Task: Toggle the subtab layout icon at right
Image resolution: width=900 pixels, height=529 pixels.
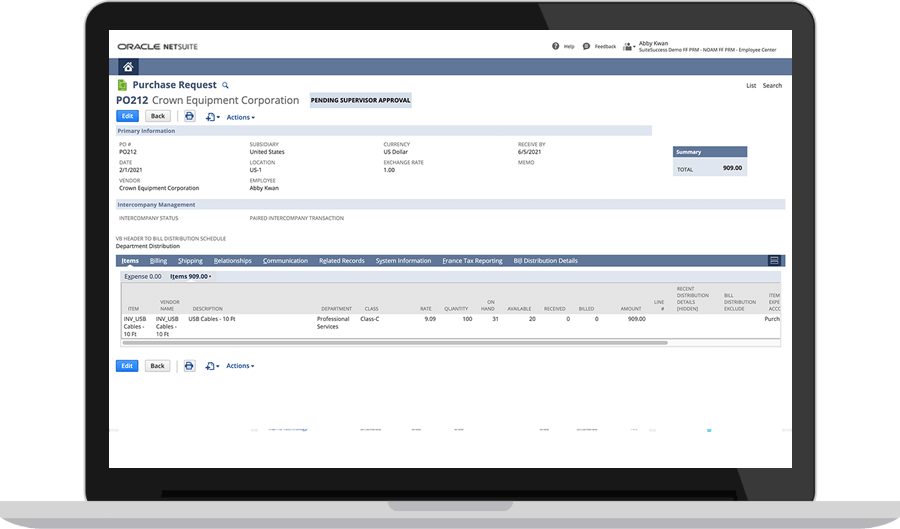Action: click(774, 260)
